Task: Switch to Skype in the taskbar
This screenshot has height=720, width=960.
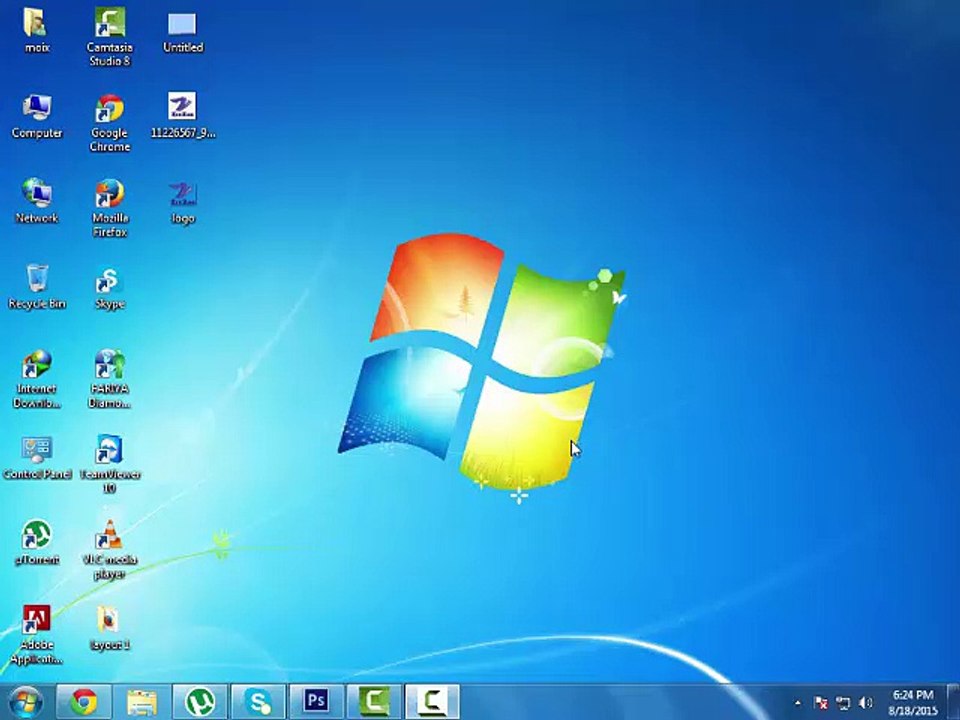Action: coord(258,702)
